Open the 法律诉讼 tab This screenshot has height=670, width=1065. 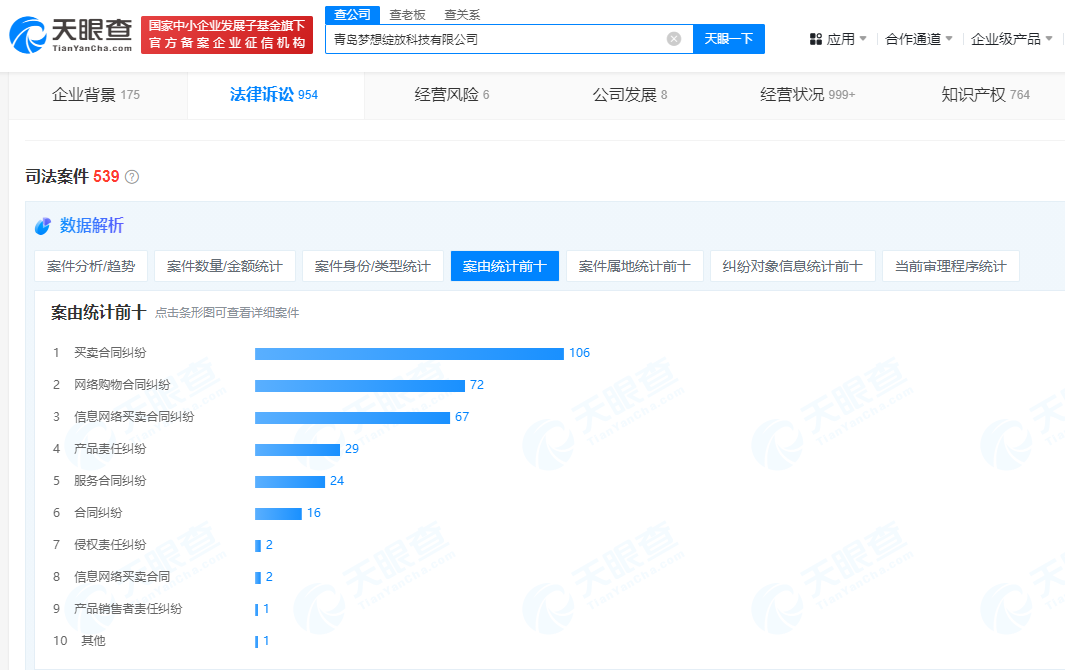click(274, 95)
